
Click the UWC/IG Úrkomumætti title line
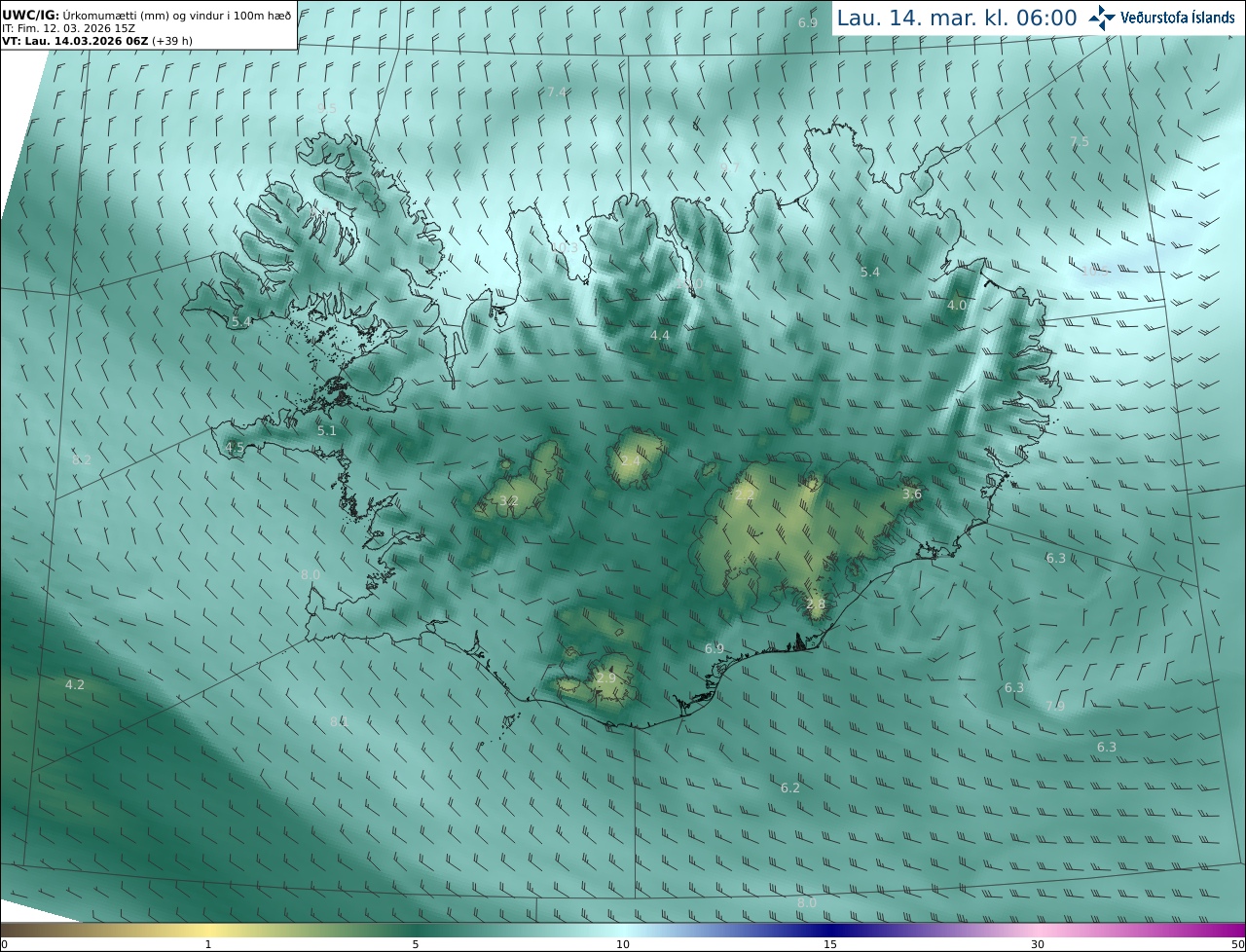(x=145, y=16)
